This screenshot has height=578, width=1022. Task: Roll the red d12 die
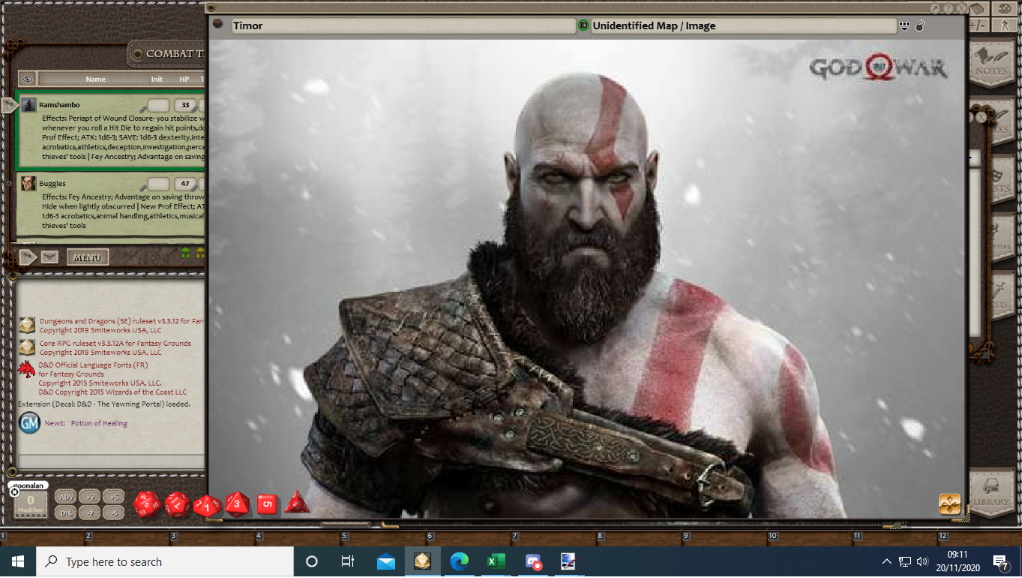tap(177, 504)
